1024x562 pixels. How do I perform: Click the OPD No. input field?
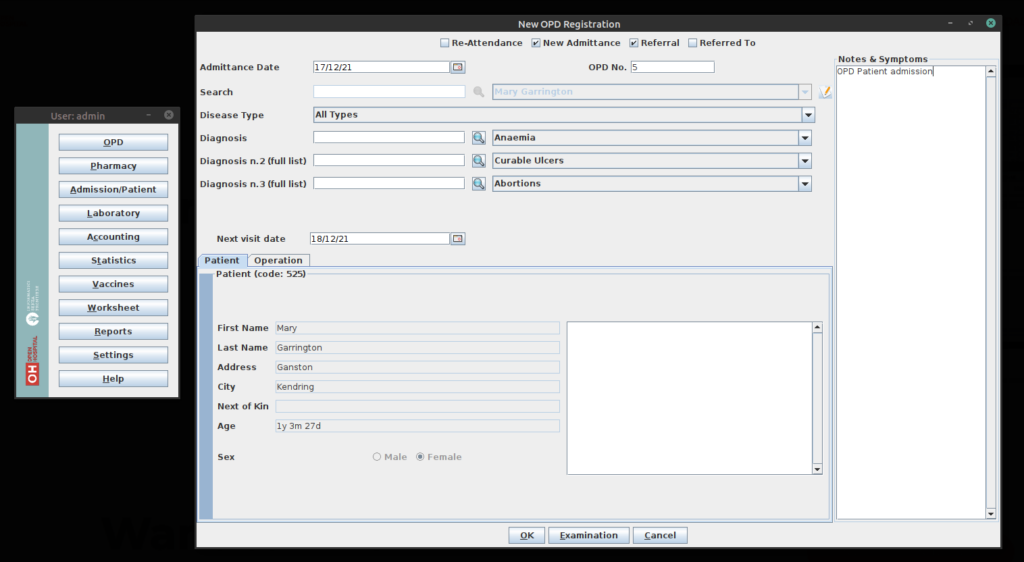pyautogui.click(x=672, y=67)
